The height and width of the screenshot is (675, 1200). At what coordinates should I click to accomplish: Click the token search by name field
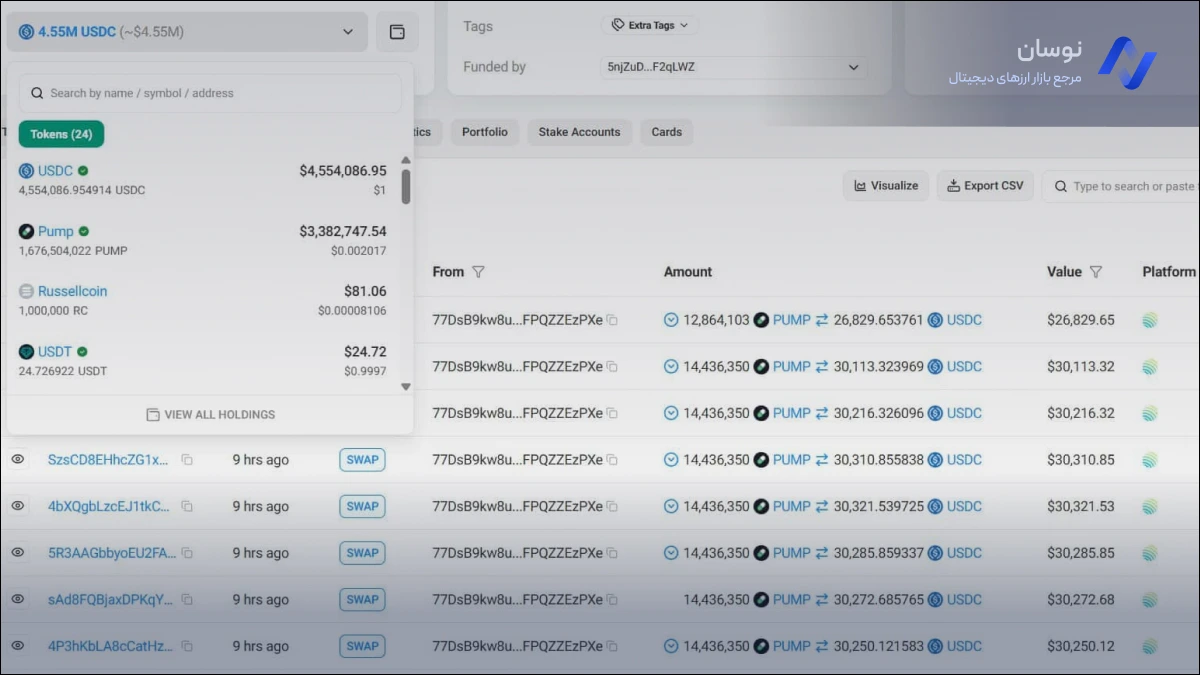pyautogui.click(x=210, y=93)
